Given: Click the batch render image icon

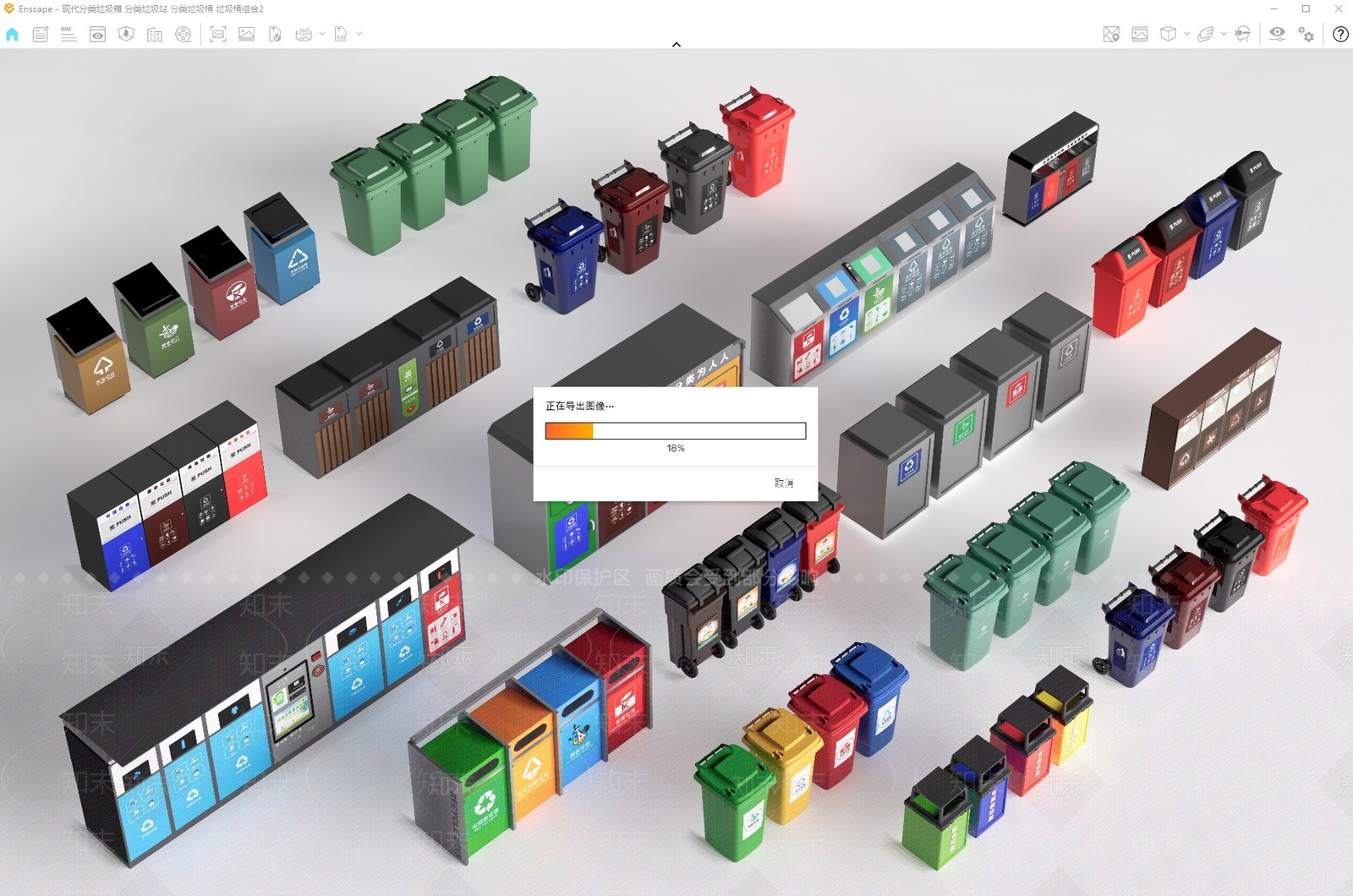Looking at the screenshot, I should pos(247,35).
